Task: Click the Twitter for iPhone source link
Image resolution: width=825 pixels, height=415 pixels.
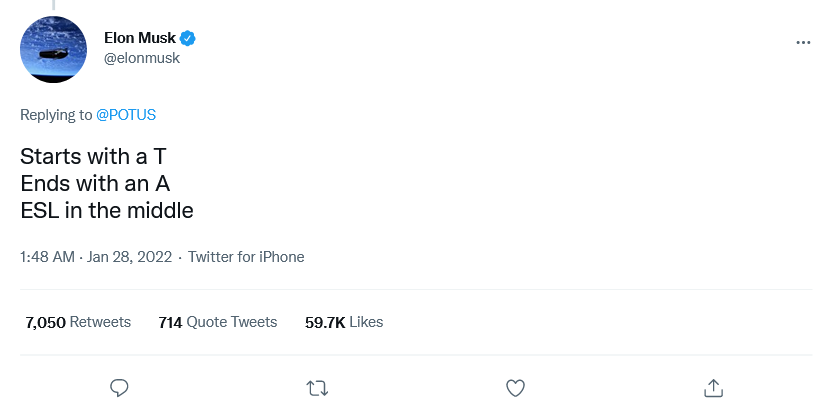Action: pyautogui.click(x=246, y=257)
